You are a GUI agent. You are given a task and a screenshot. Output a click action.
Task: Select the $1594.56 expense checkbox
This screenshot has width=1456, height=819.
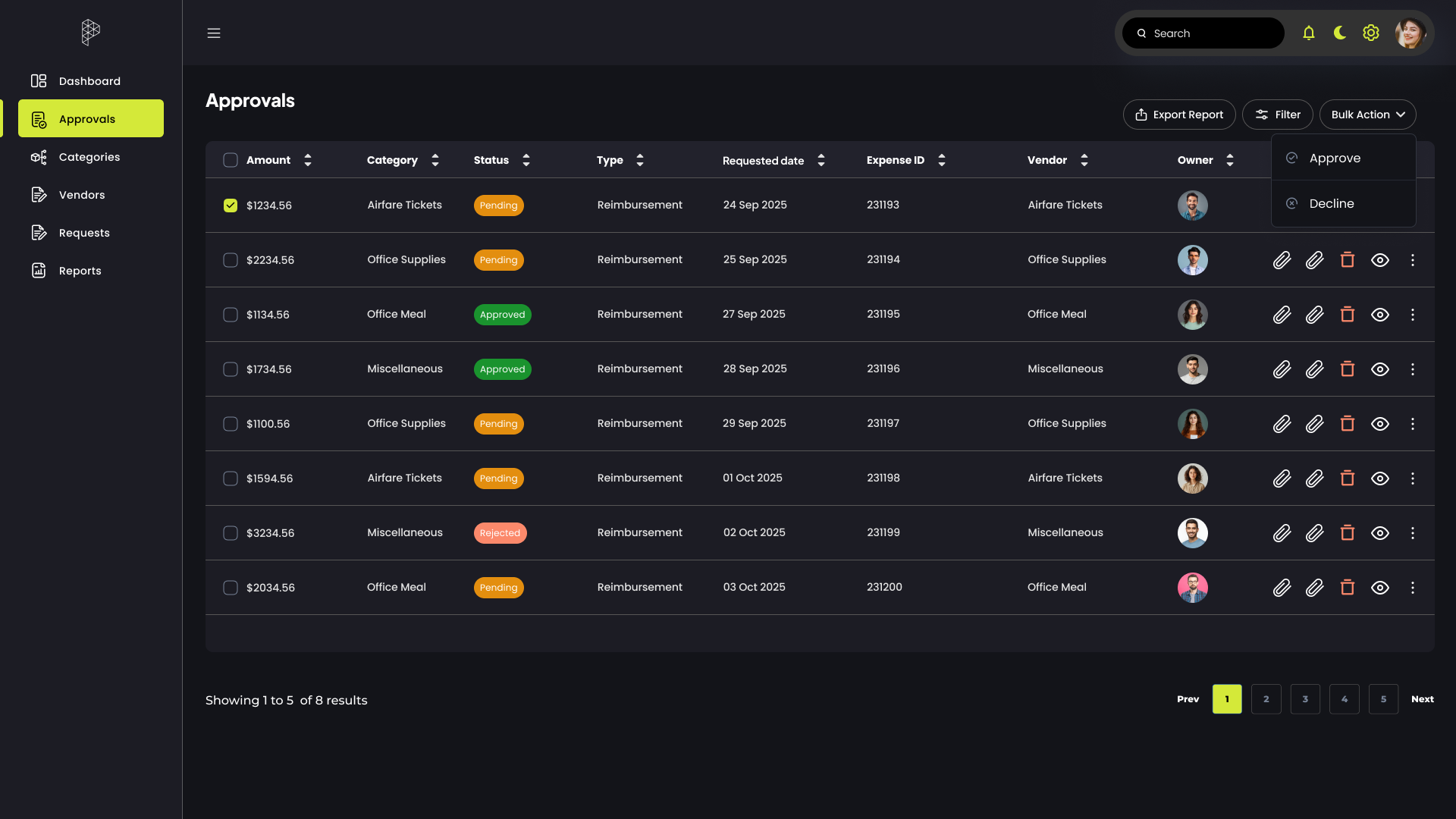231,479
